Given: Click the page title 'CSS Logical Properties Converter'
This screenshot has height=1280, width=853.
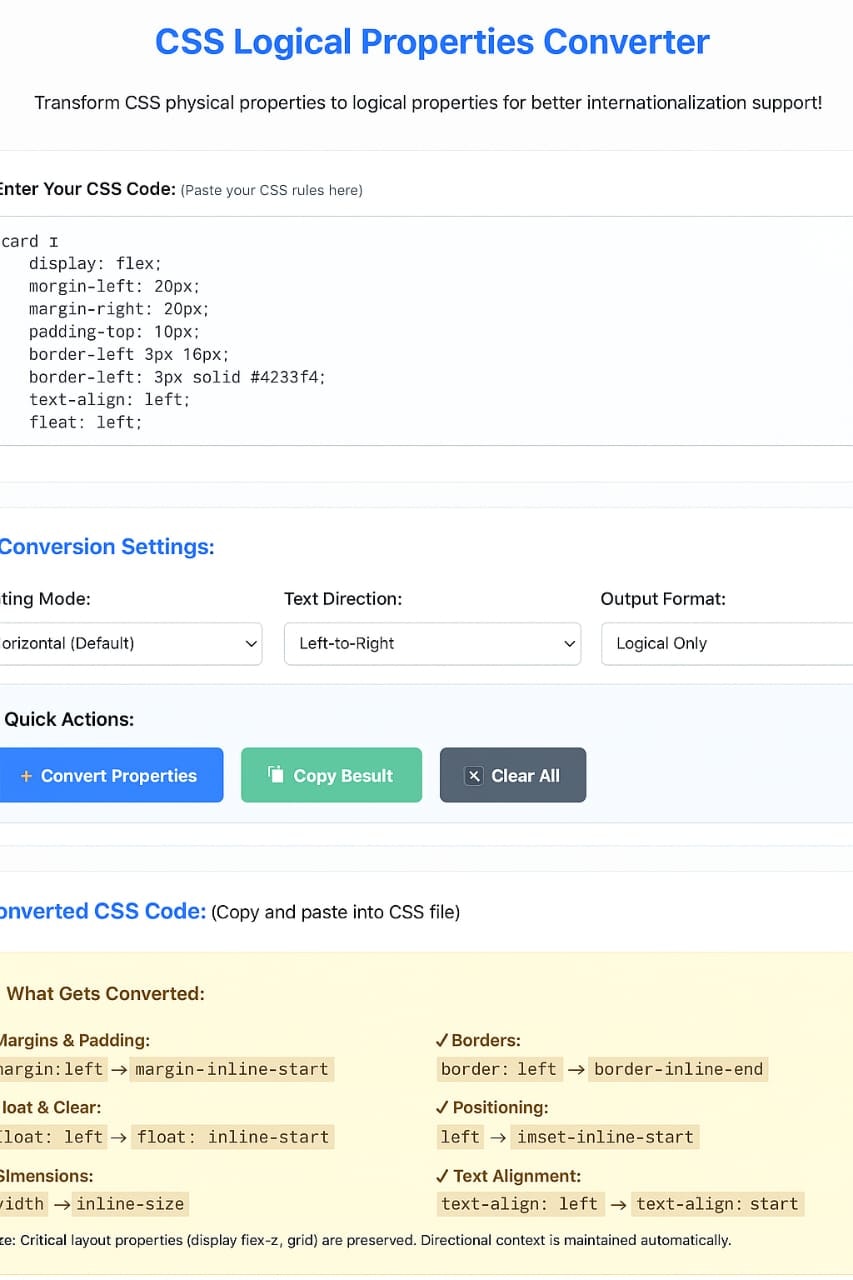Looking at the screenshot, I should [x=432, y=42].
